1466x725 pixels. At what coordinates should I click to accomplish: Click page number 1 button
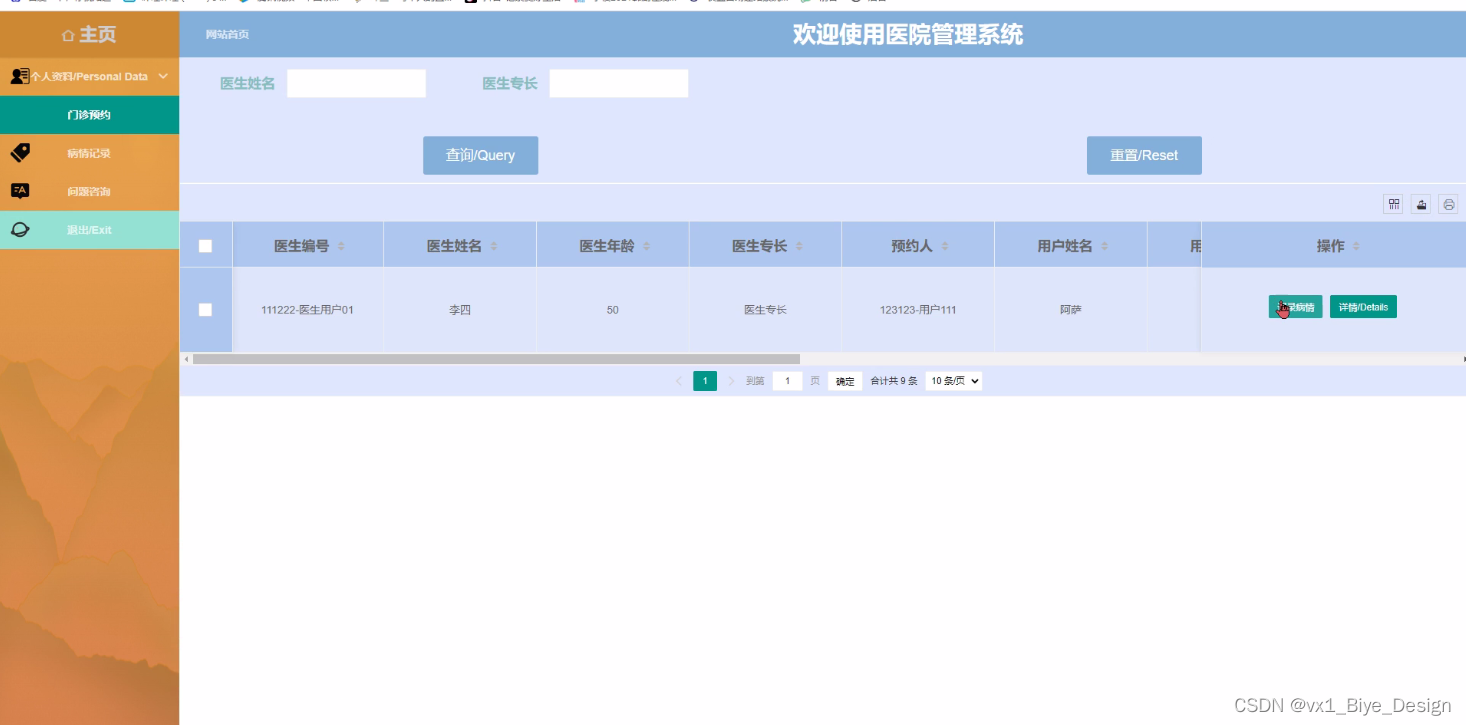tap(705, 381)
